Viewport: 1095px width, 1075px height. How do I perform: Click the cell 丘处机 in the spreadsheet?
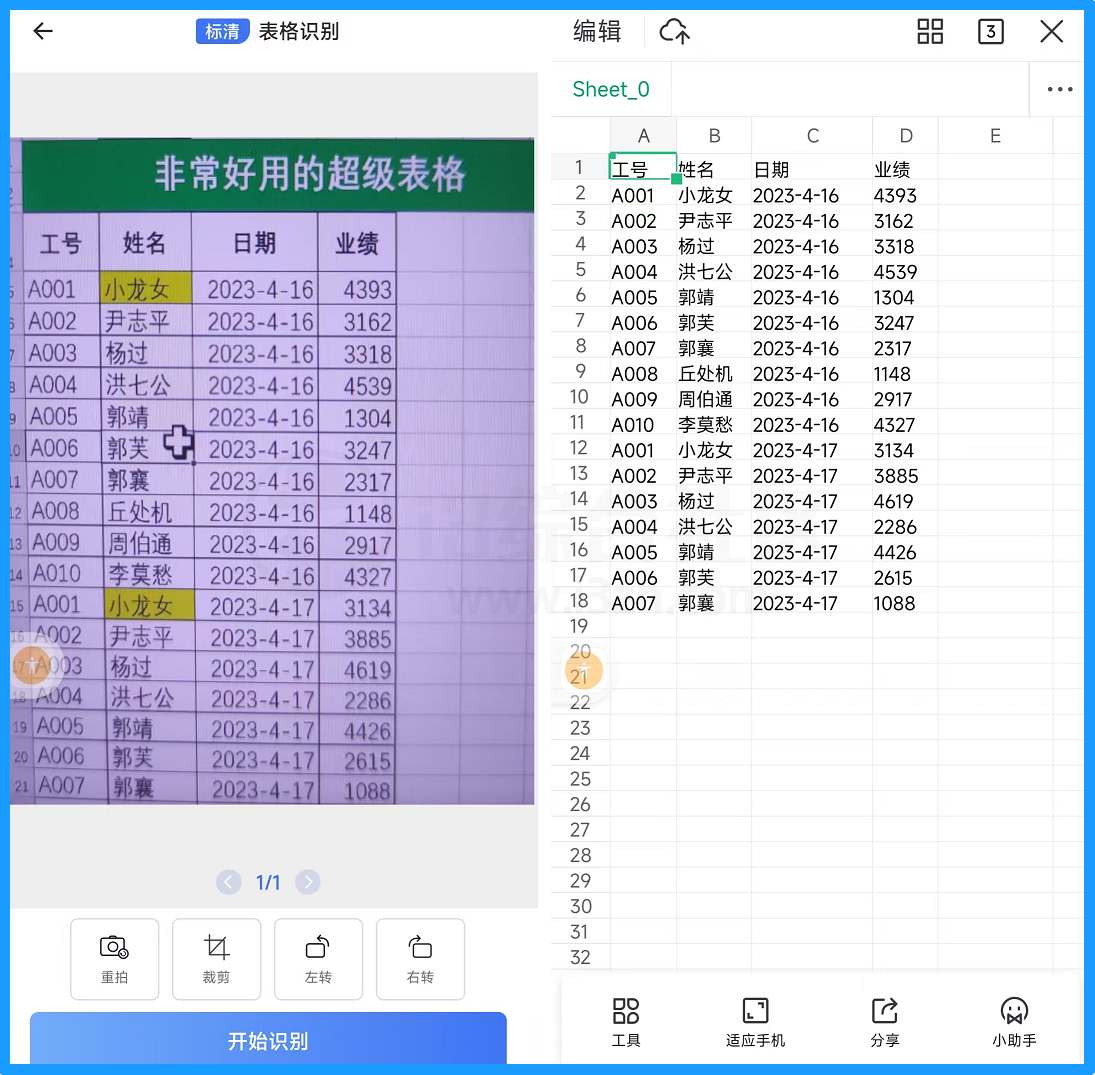coord(714,374)
